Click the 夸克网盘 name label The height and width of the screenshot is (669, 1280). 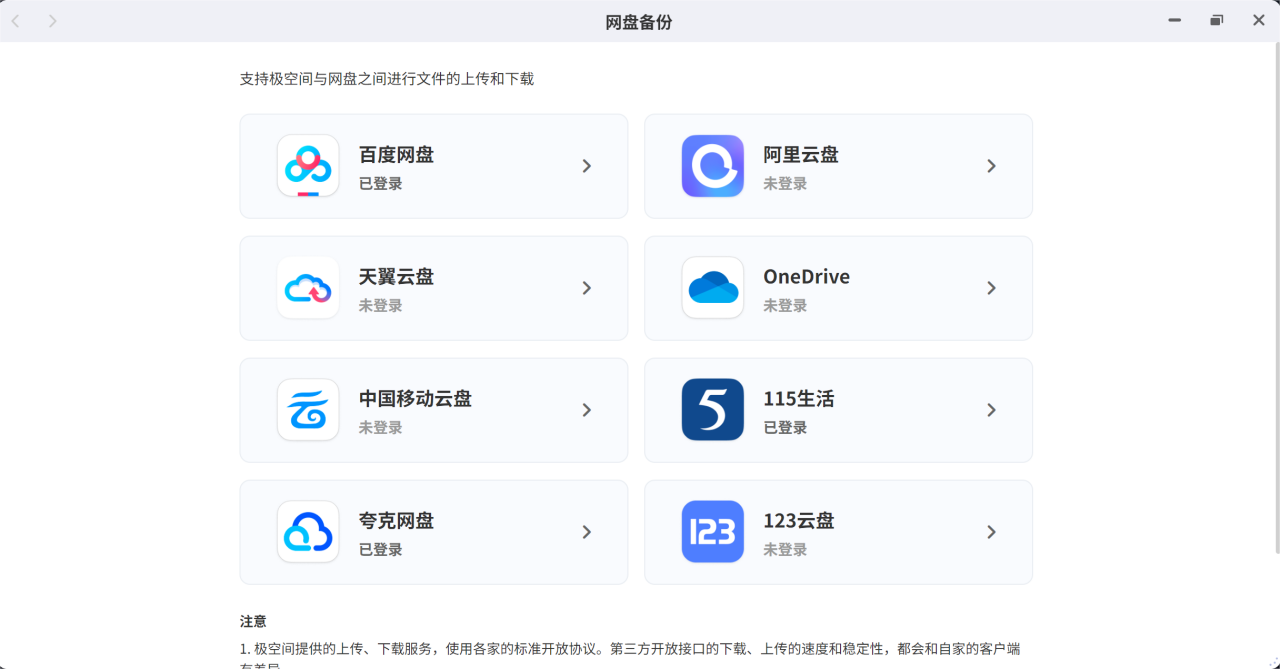click(396, 521)
